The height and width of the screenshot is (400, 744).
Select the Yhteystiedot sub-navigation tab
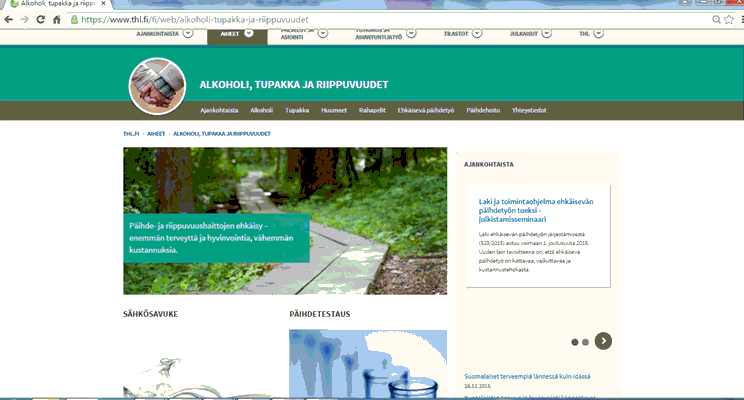pyautogui.click(x=529, y=110)
